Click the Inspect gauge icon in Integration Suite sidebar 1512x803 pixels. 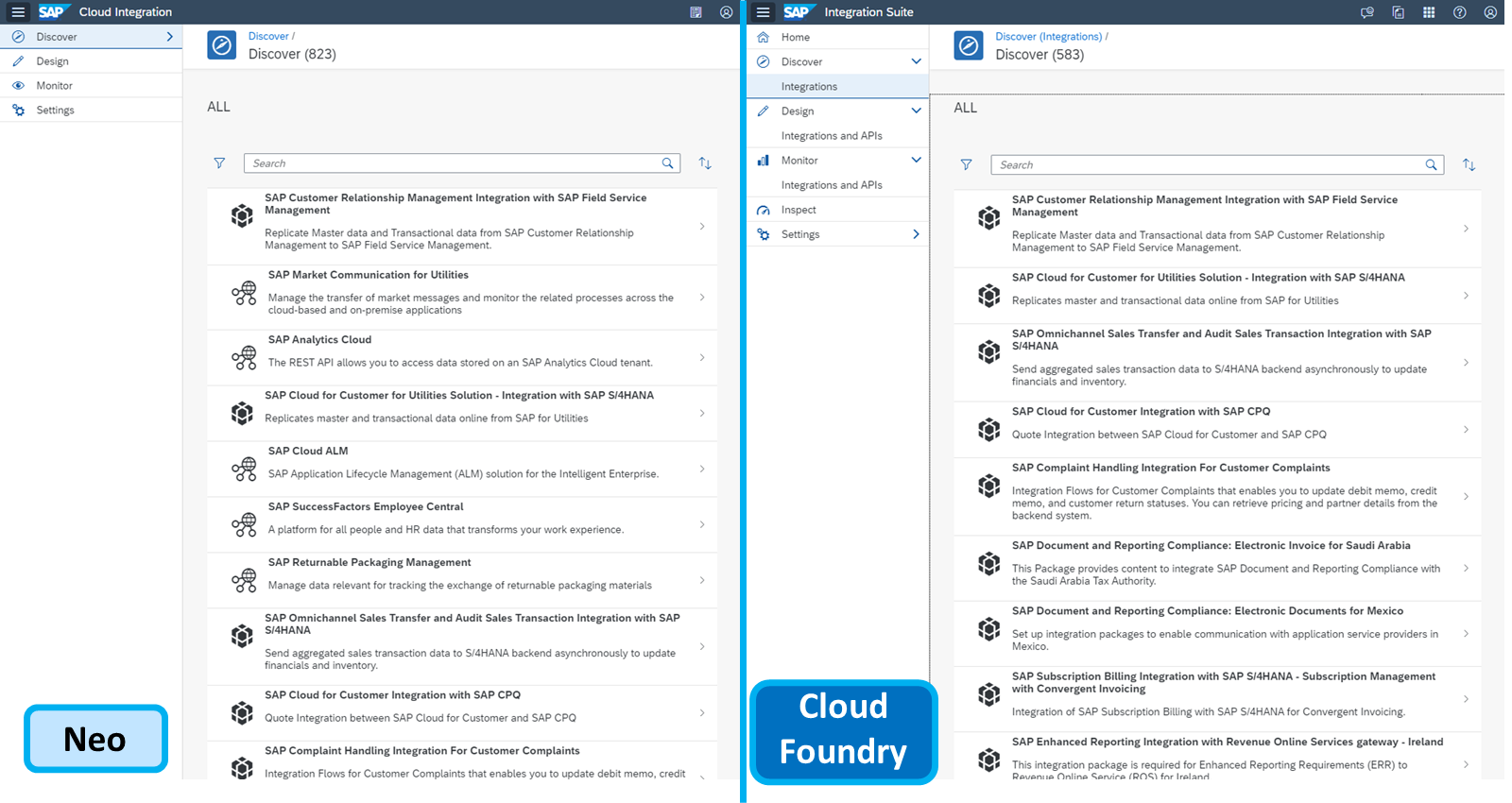tap(764, 210)
